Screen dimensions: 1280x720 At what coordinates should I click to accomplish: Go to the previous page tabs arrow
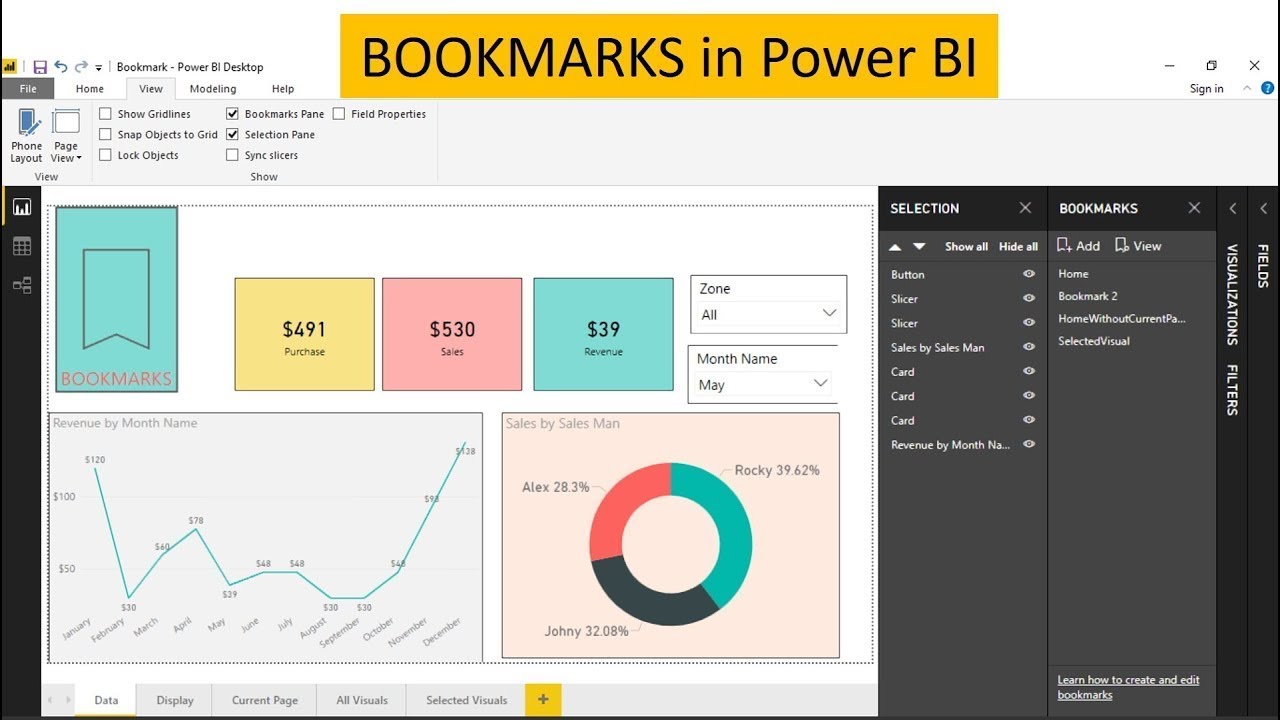click(x=50, y=700)
